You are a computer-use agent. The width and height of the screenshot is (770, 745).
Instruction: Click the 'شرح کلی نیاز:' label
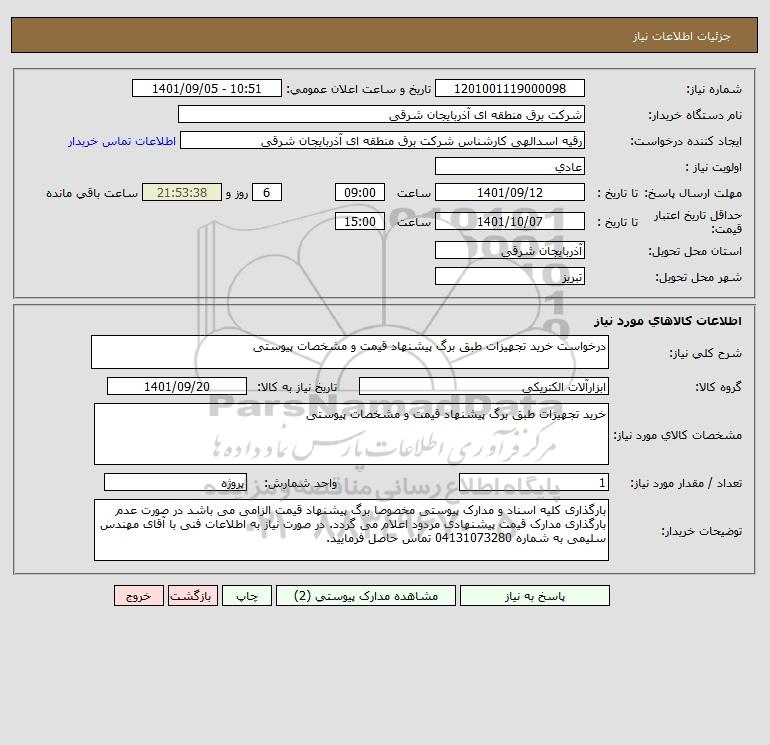point(706,353)
